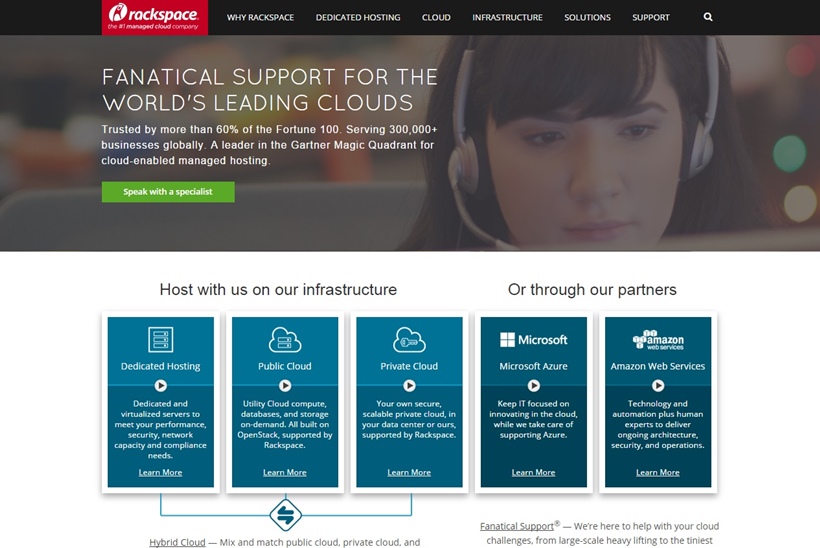
Task: Click the Amazon Web Services logo
Action: tap(658, 340)
